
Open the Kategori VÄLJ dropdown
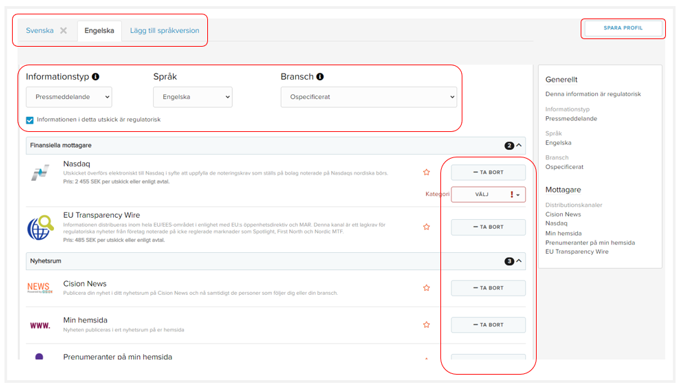[x=488, y=194]
